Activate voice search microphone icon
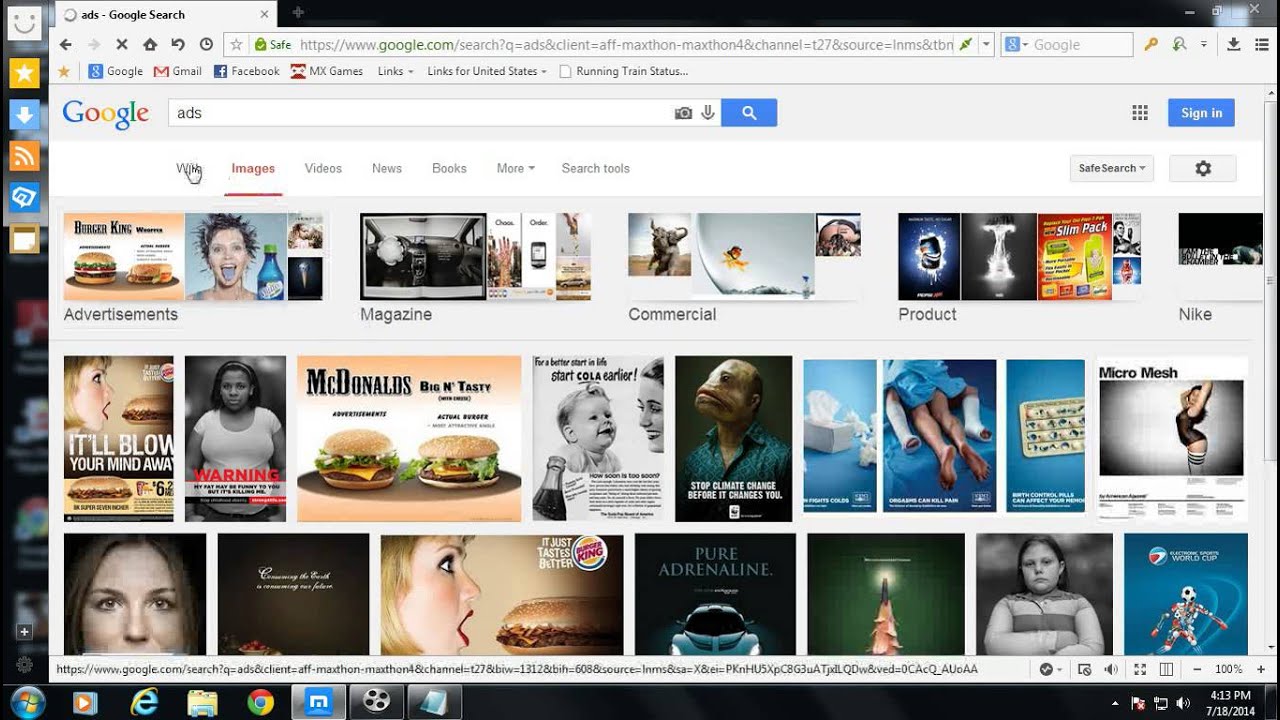The width and height of the screenshot is (1280, 720). pos(708,113)
